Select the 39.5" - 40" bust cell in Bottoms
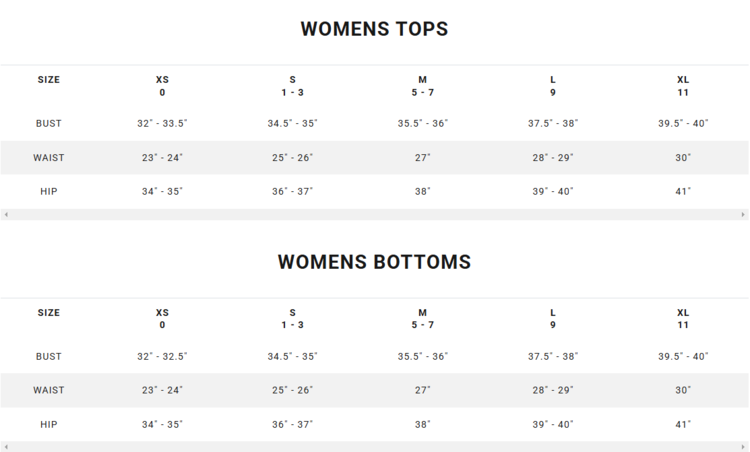The height and width of the screenshot is (452, 750). pos(683,357)
